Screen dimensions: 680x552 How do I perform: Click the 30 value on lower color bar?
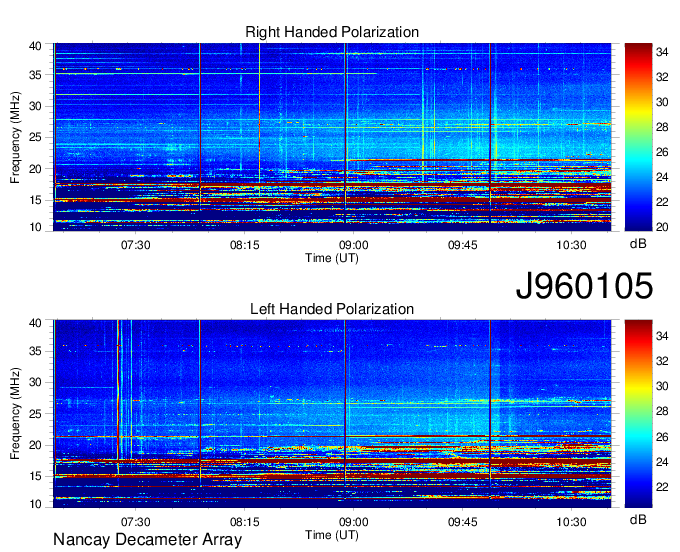662,386
